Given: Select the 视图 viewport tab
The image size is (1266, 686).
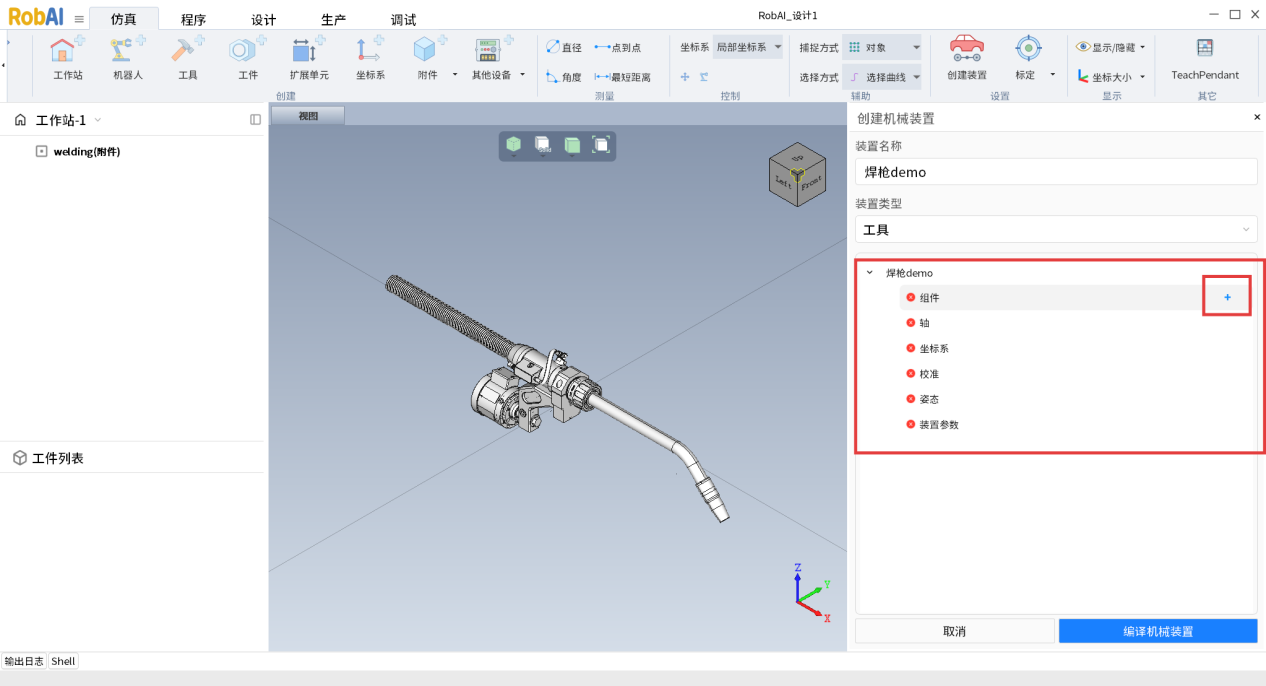Looking at the screenshot, I should point(308,116).
